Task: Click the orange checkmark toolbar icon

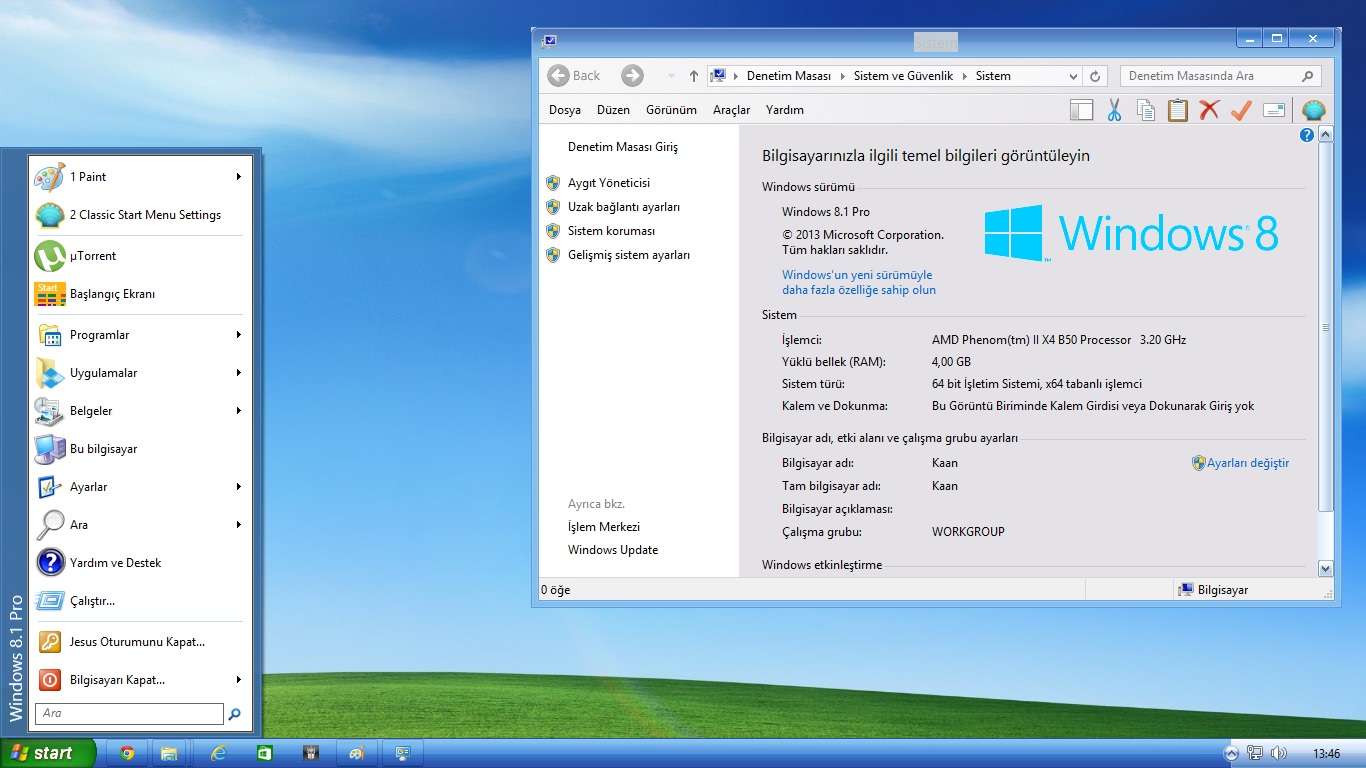Action: click(1241, 109)
